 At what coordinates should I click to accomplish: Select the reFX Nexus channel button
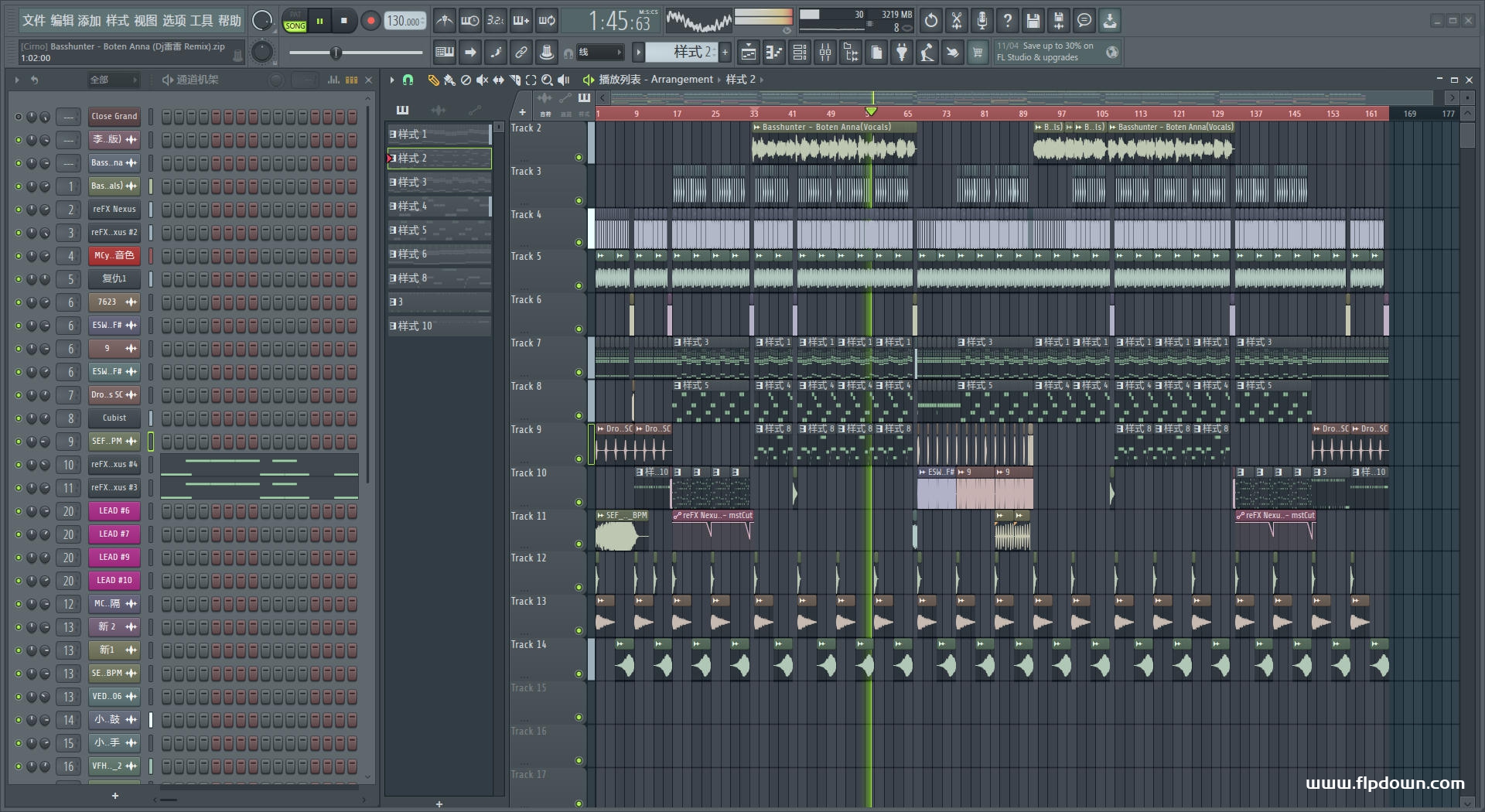coord(114,210)
